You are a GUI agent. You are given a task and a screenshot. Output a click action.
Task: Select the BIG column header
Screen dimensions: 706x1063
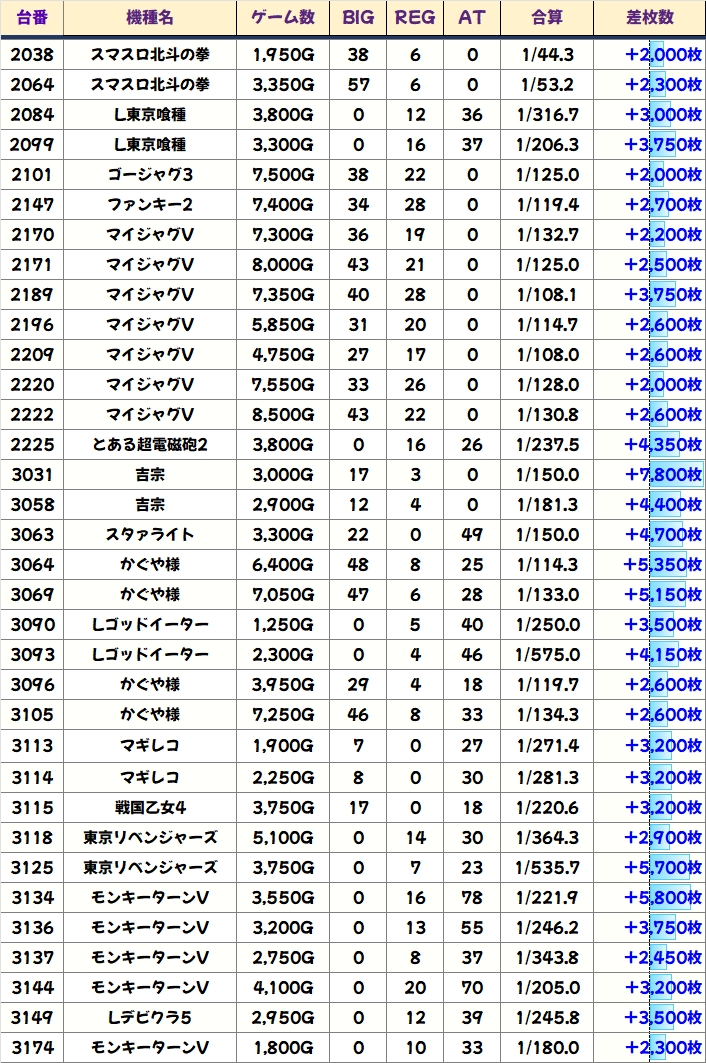pos(358,18)
